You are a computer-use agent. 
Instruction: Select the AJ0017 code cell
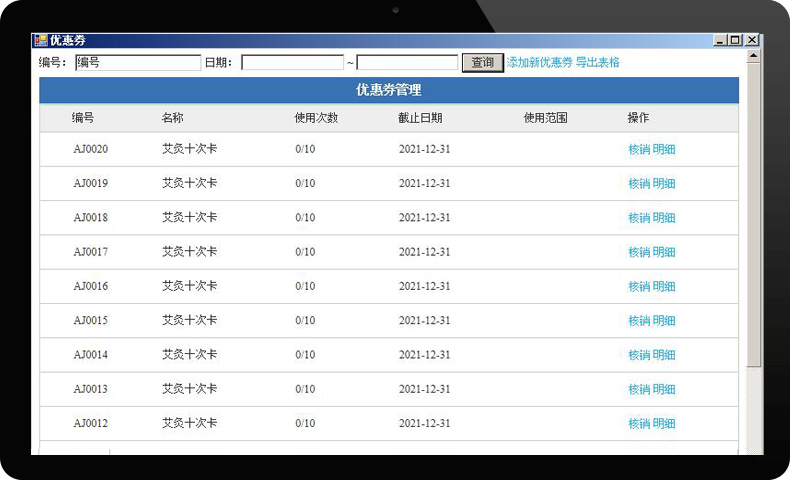point(91,252)
